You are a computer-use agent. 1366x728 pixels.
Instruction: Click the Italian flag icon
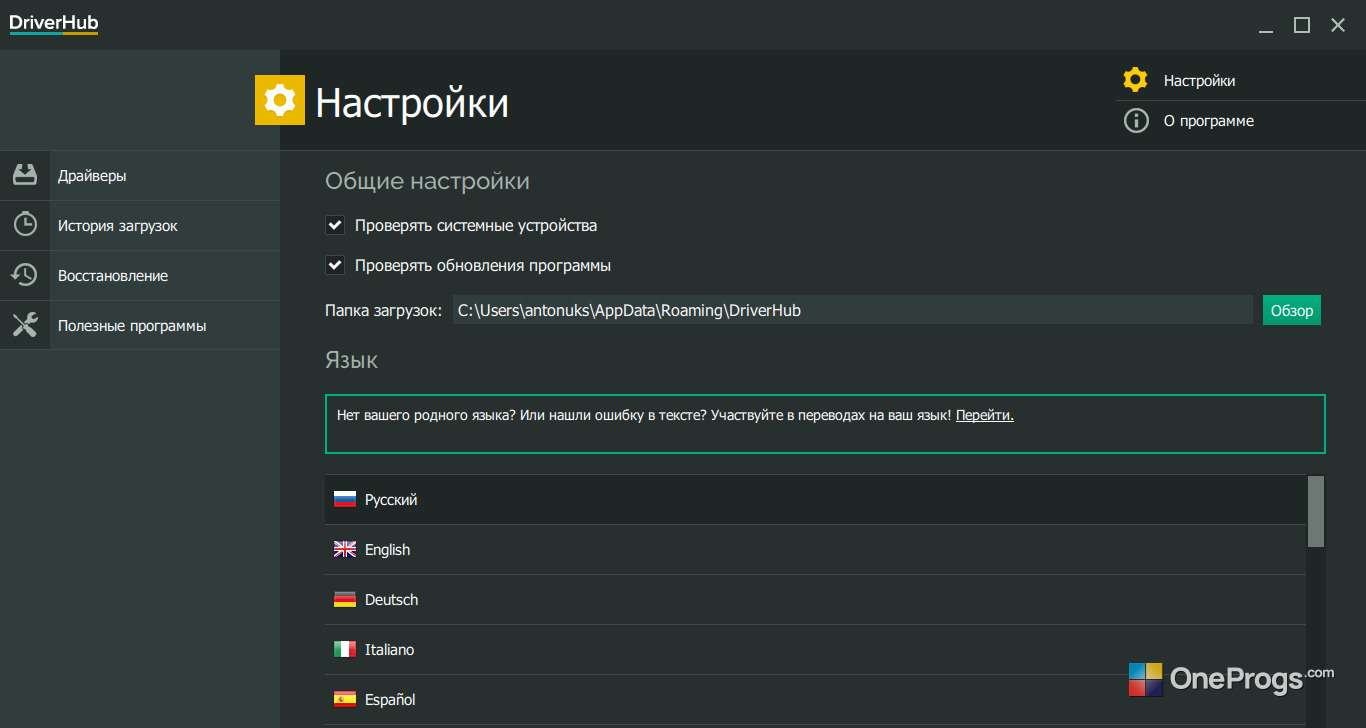345,650
